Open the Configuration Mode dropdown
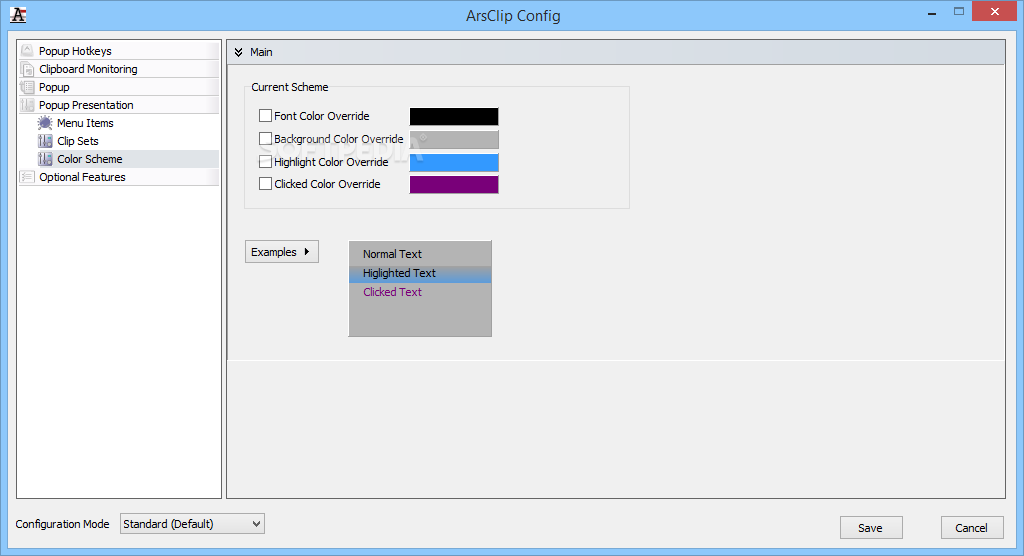Image resolution: width=1024 pixels, height=556 pixels. 192,523
